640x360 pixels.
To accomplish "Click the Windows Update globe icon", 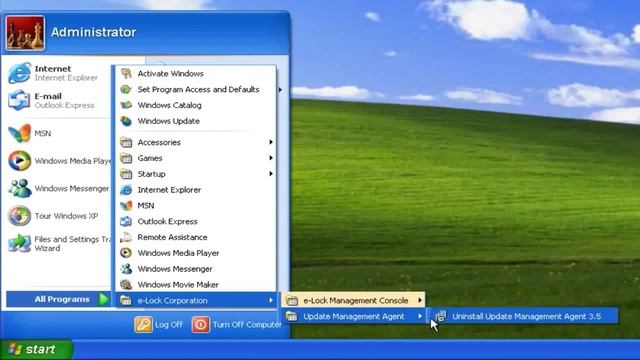I will pos(126,121).
